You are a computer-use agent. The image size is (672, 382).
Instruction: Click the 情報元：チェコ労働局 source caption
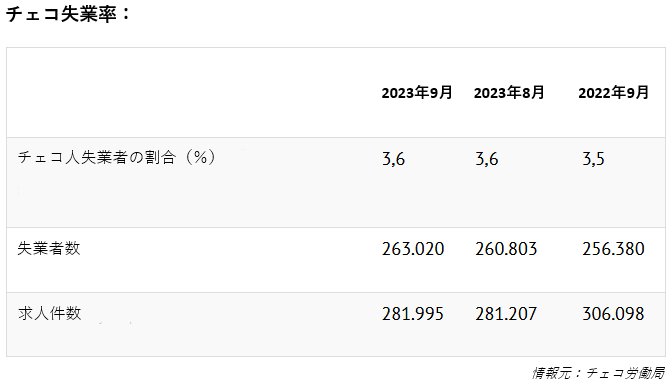click(x=598, y=373)
